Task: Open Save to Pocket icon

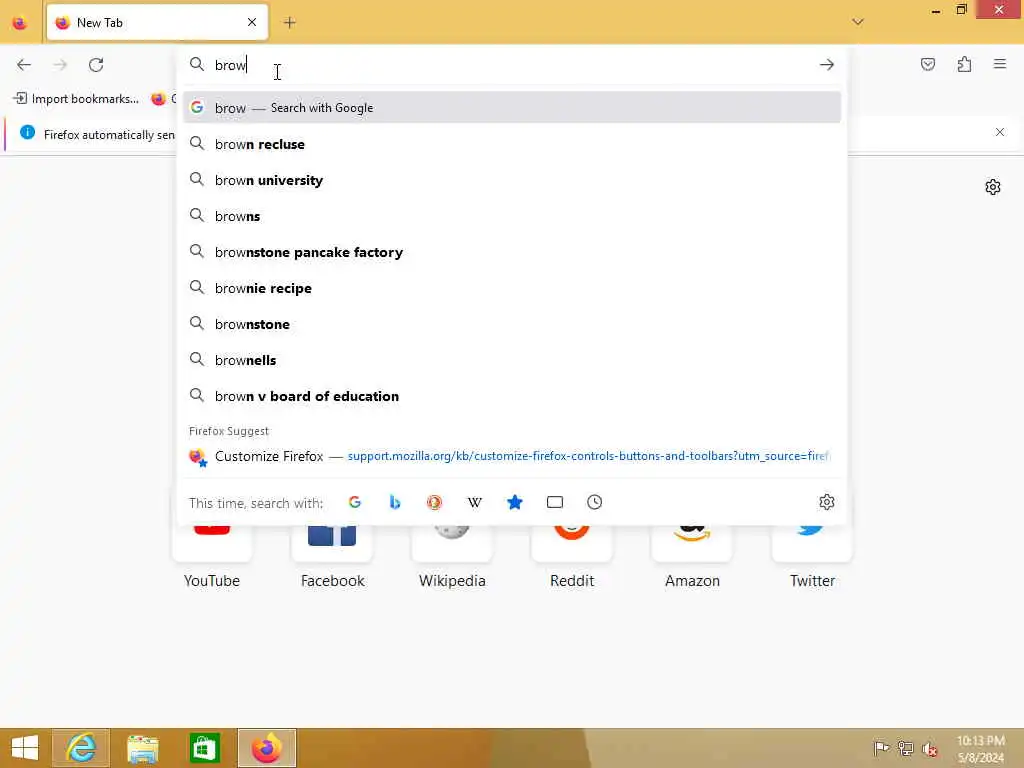Action: [x=927, y=65]
